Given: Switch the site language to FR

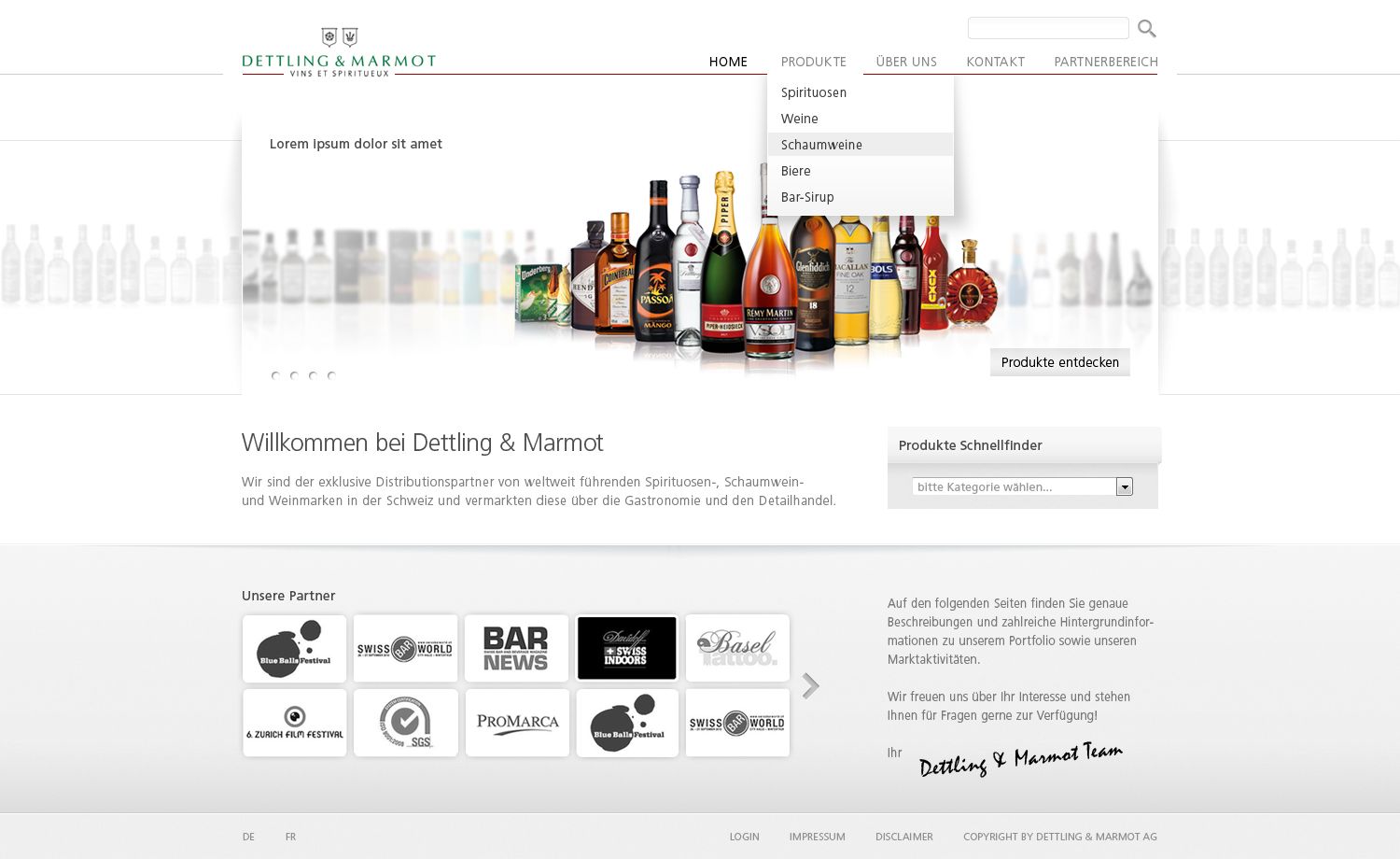Looking at the screenshot, I should [290, 837].
